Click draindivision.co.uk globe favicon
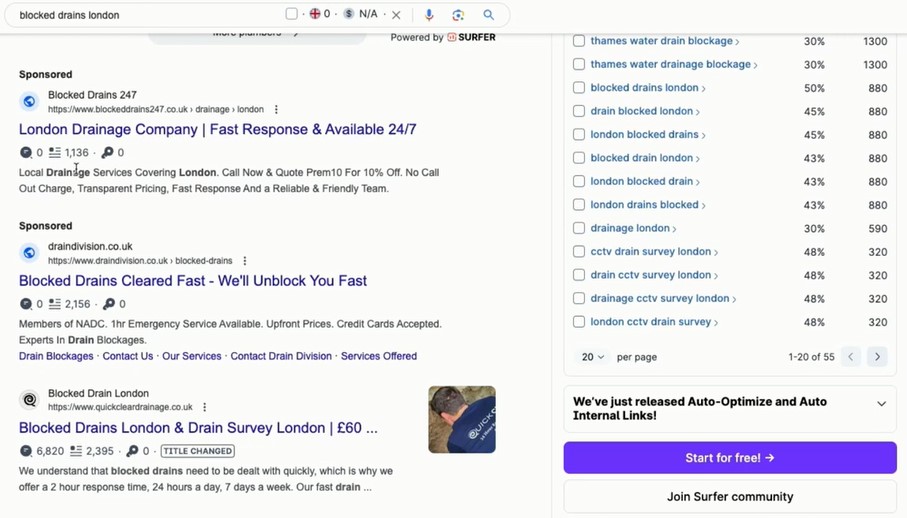Screen dimensions: 907x518 click(x=29, y=253)
